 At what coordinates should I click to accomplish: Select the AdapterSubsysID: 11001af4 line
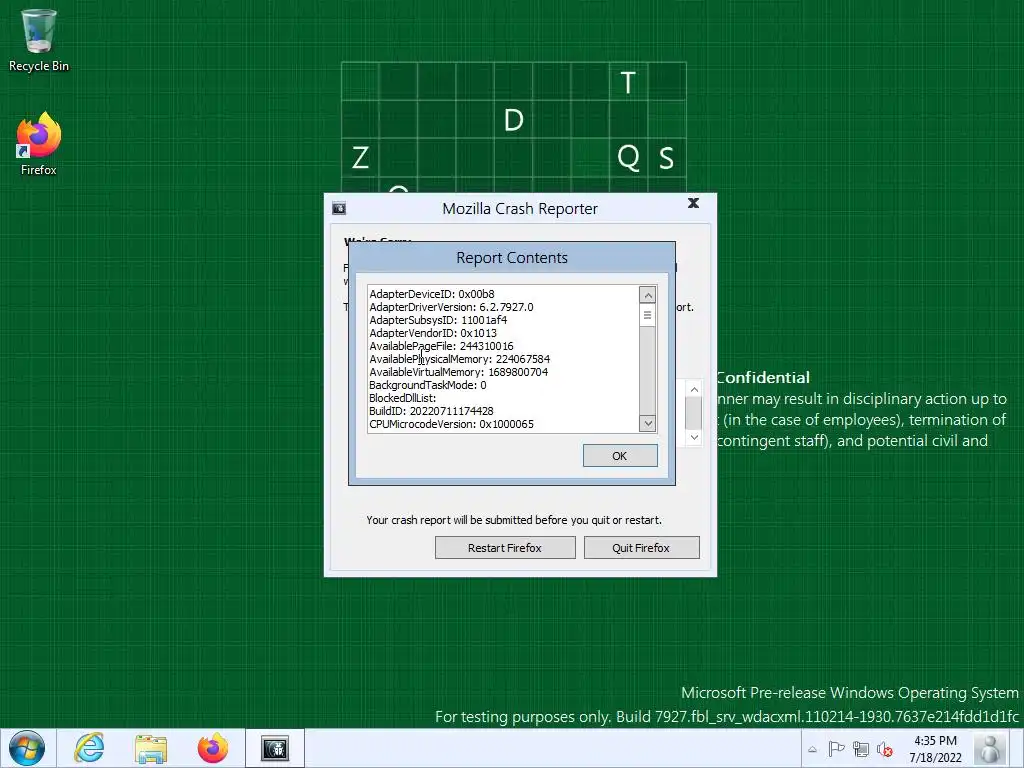click(x=438, y=320)
